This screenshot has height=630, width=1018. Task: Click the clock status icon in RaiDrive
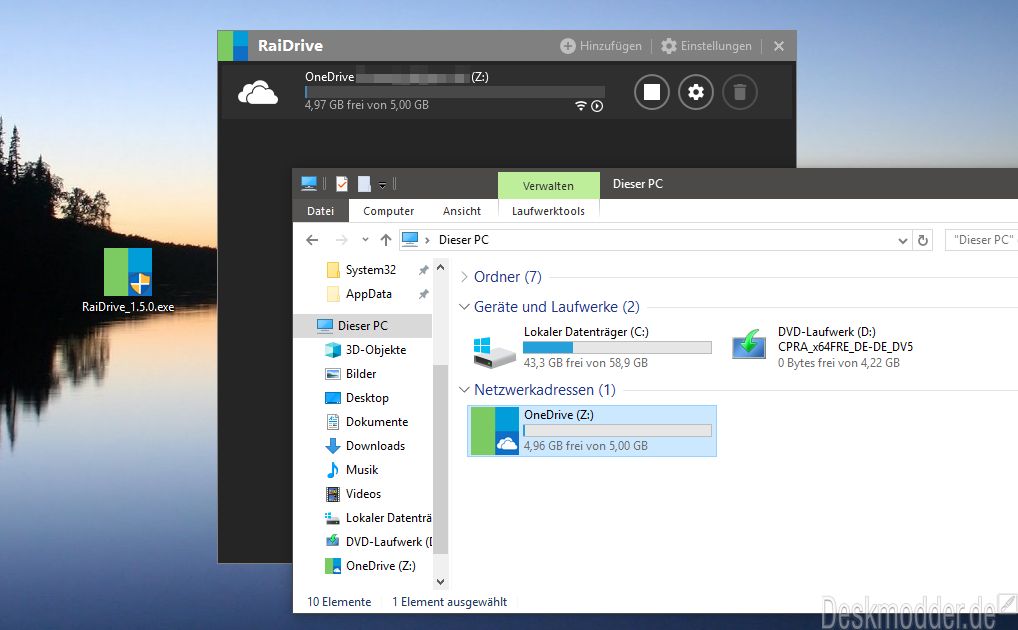[x=597, y=106]
